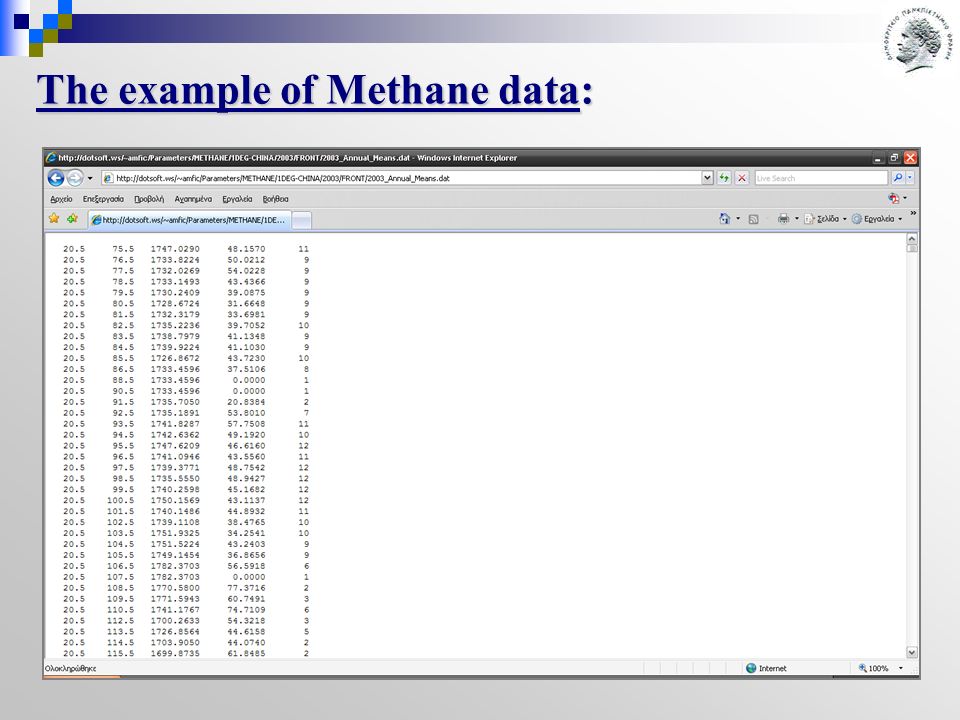This screenshot has width=960, height=720.
Task: Click the value 57.7508
Action: [x=246, y=424]
